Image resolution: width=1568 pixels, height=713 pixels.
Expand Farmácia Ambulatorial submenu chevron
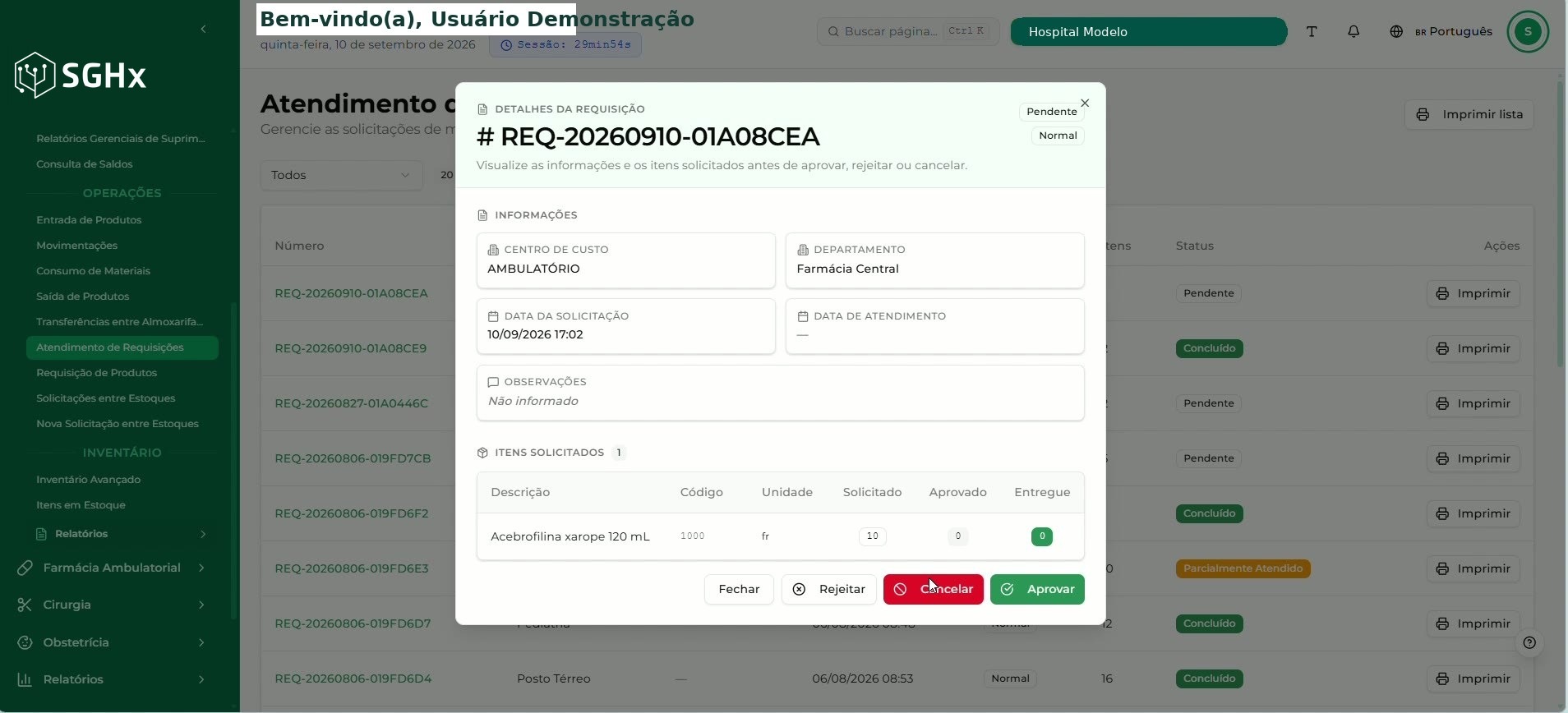[201, 568]
